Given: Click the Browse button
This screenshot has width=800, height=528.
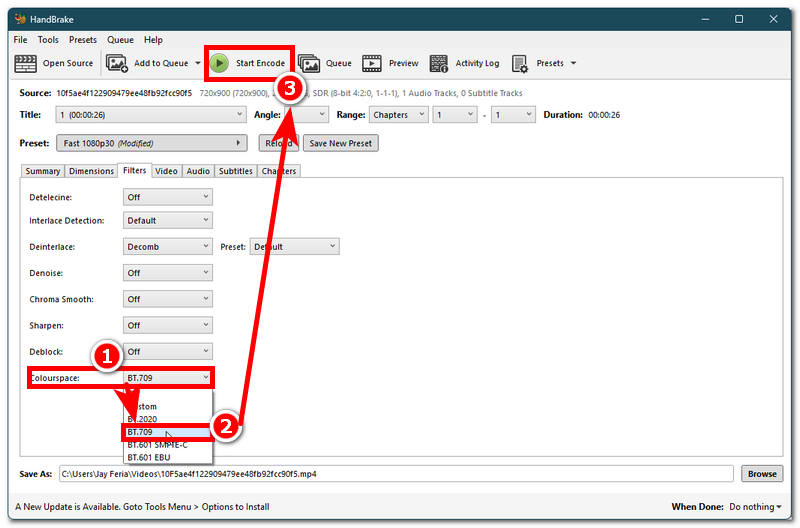Looking at the screenshot, I should [762, 474].
